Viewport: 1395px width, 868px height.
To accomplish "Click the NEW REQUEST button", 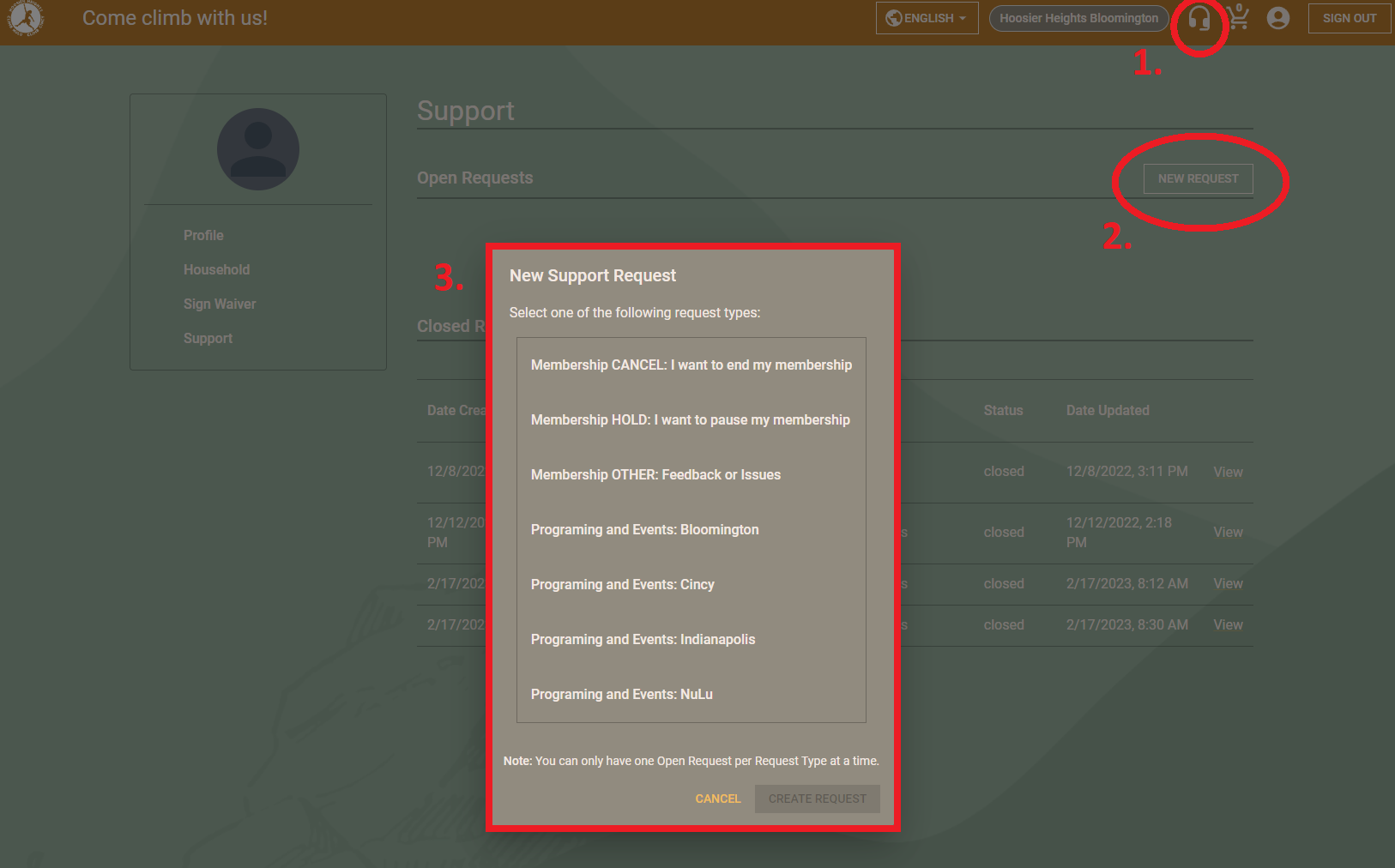I will click(1198, 178).
